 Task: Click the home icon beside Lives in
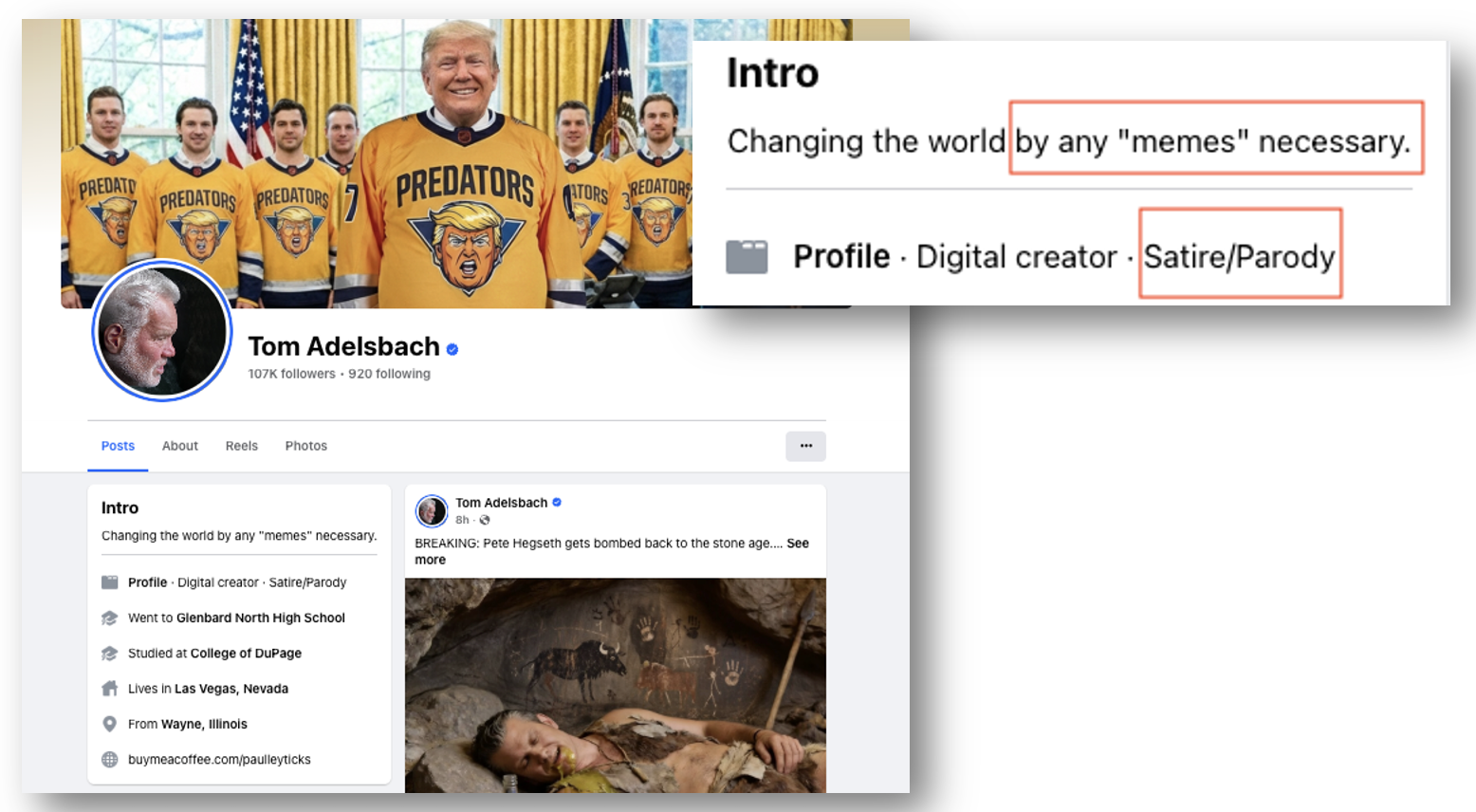point(110,689)
